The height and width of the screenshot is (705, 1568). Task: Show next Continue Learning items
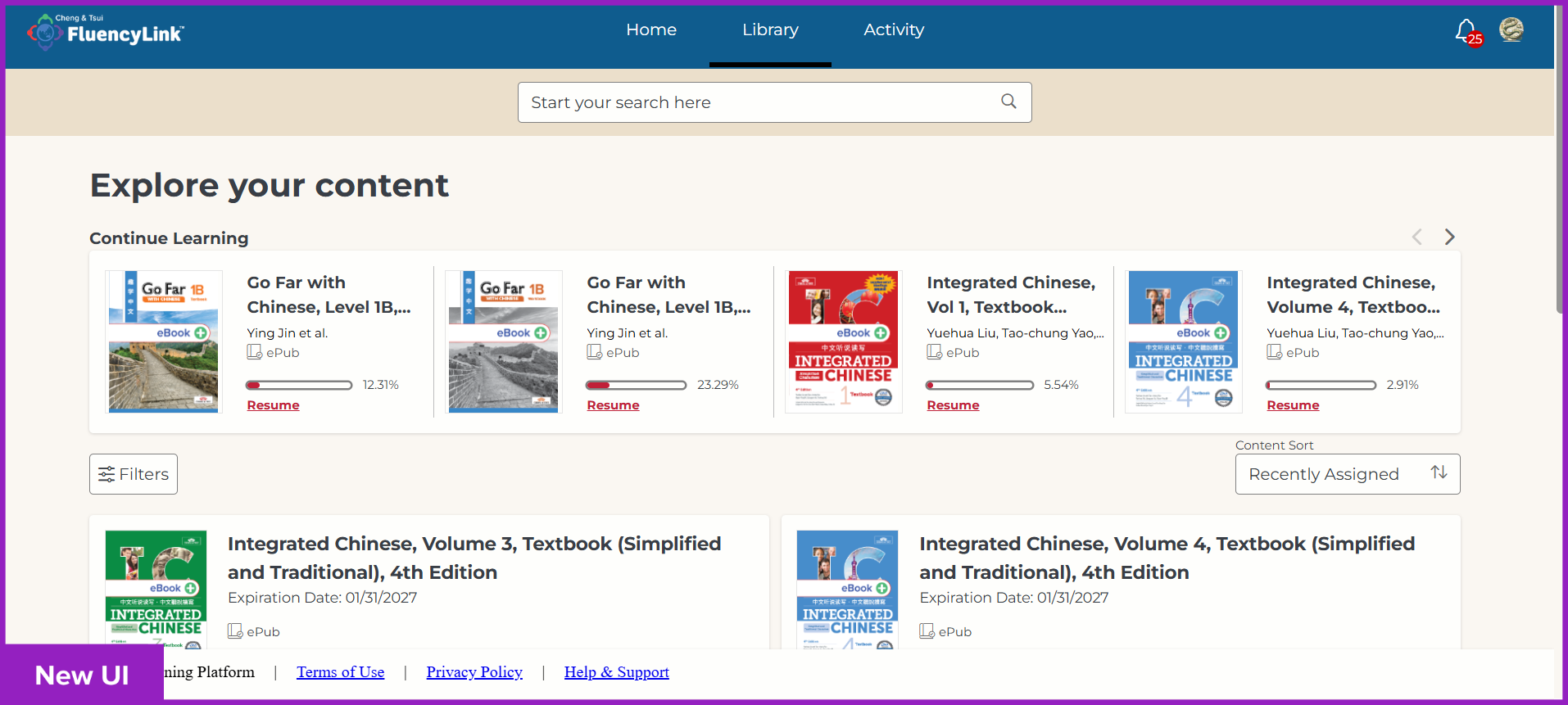point(1449,237)
